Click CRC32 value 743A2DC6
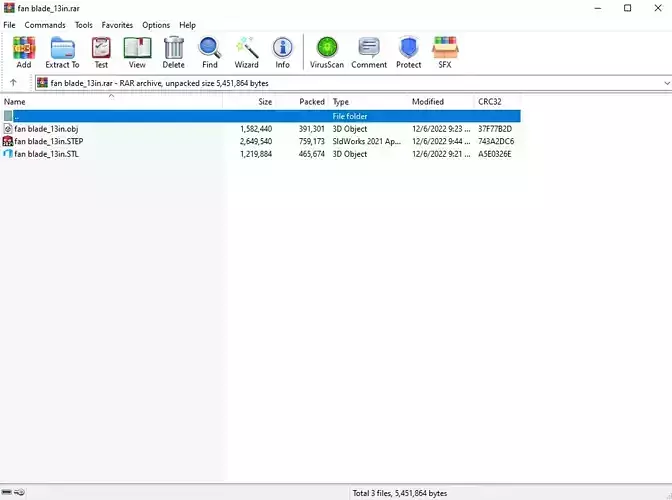The width and height of the screenshot is (672, 500). click(496, 141)
